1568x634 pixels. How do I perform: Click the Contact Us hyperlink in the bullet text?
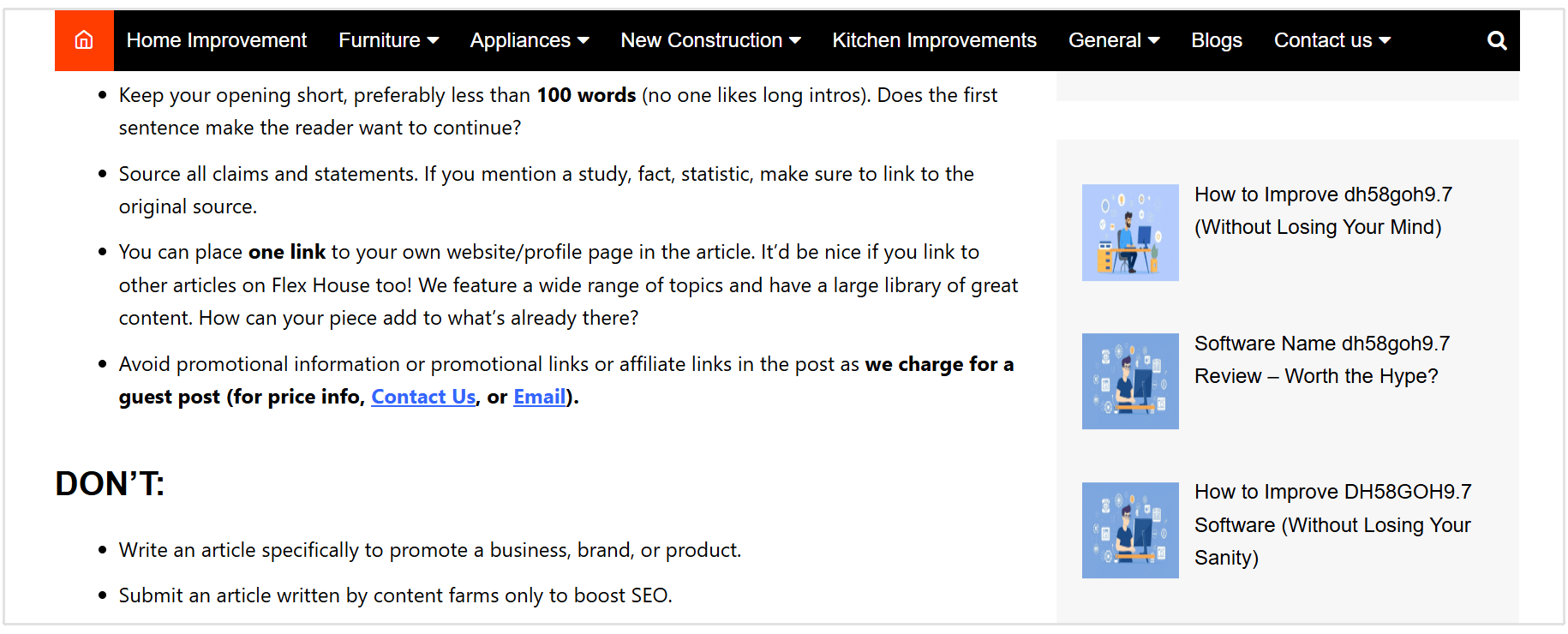(x=422, y=397)
